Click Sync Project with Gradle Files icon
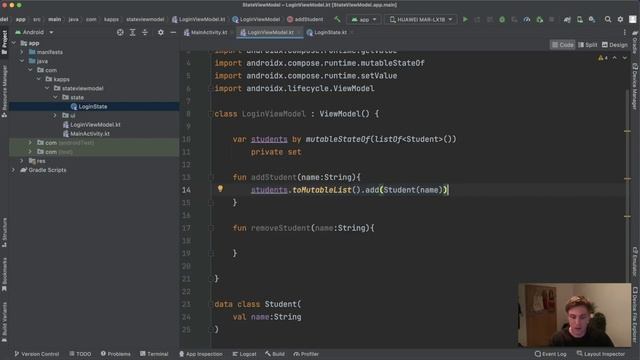The image size is (640, 360). pyautogui.click(x=567, y=19)
